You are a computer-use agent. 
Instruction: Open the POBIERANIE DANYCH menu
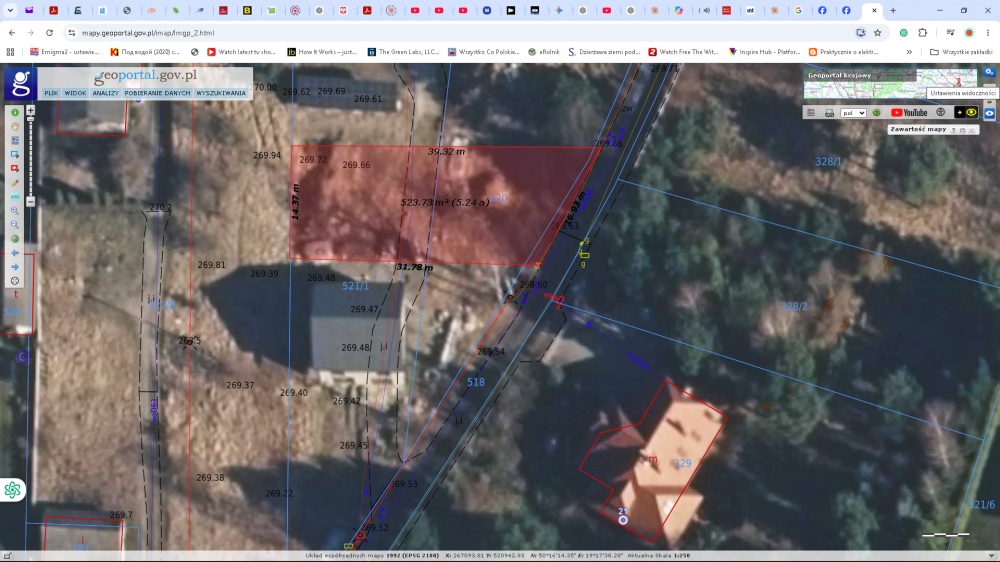pos(157,93)
